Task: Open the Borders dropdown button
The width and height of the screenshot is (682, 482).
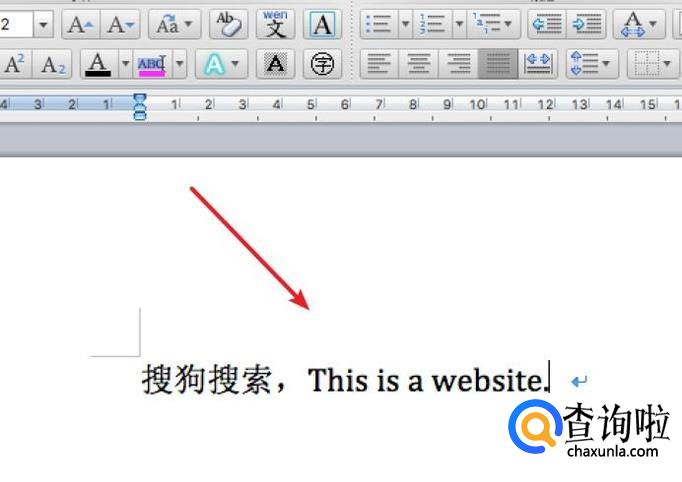Action: click(x=653, y=64)
